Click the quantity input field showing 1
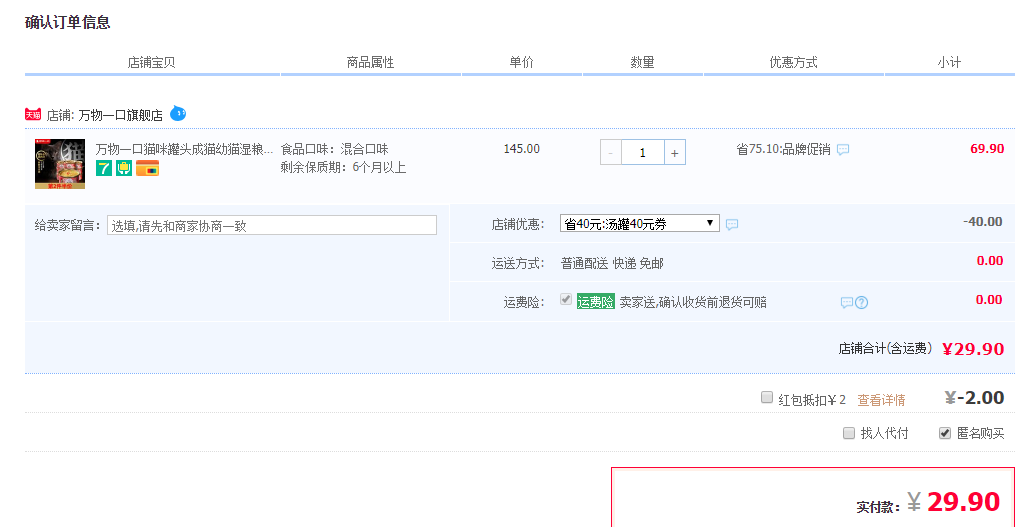The image size is (1026, 527). pyautogui.click(x=643, y=153)
